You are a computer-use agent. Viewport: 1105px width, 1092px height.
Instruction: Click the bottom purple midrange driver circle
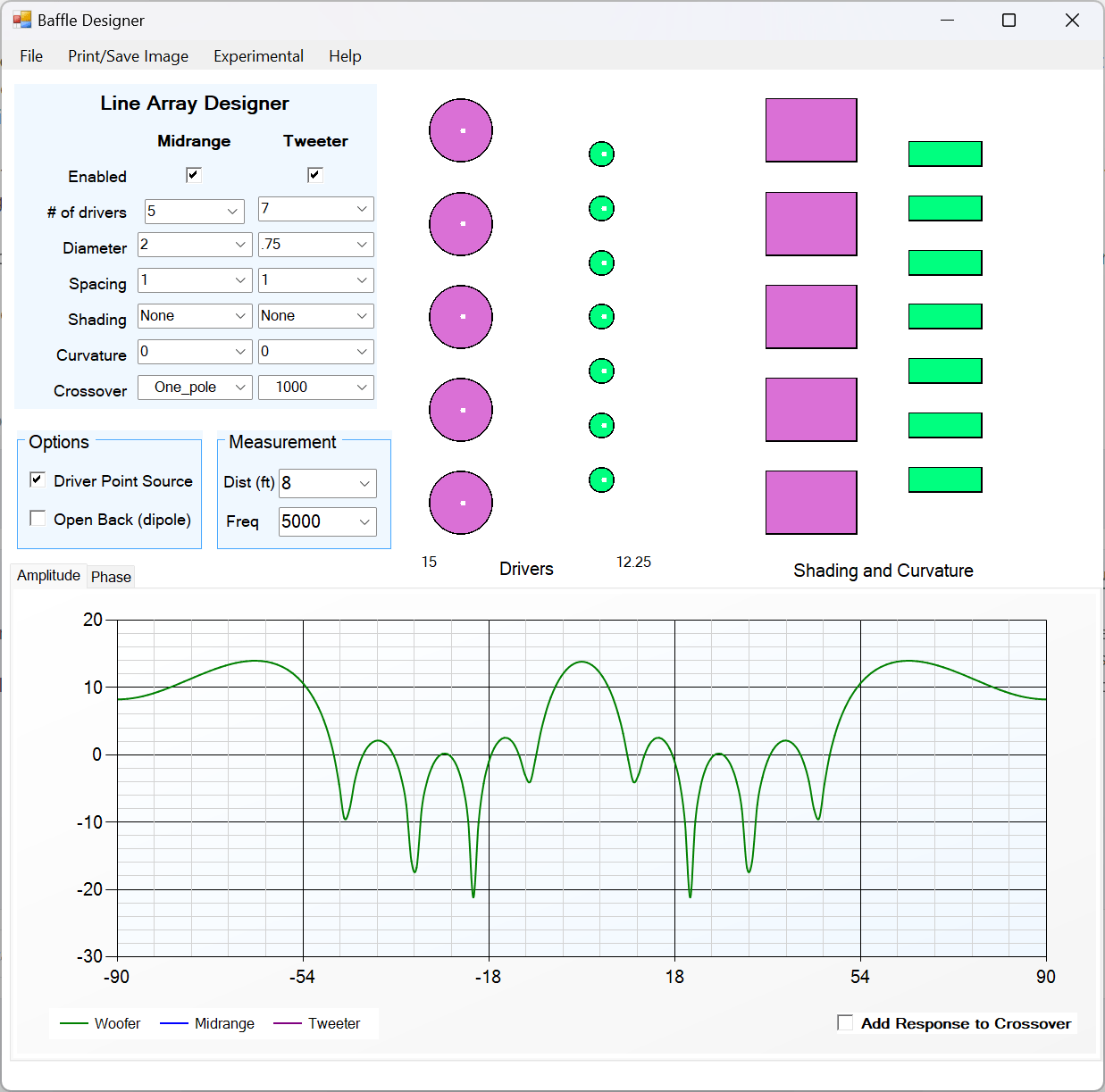coord(461,503)
